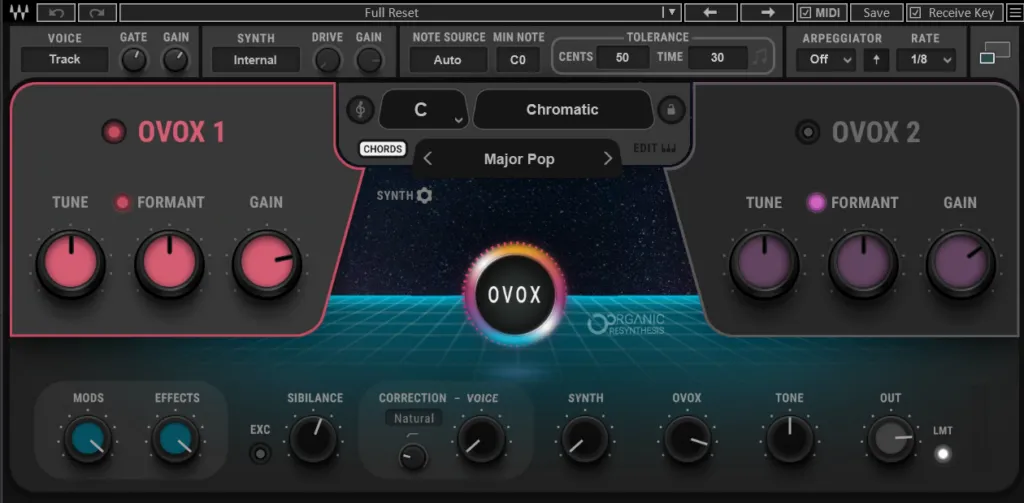Click the OUT level knob

(891, 439)
